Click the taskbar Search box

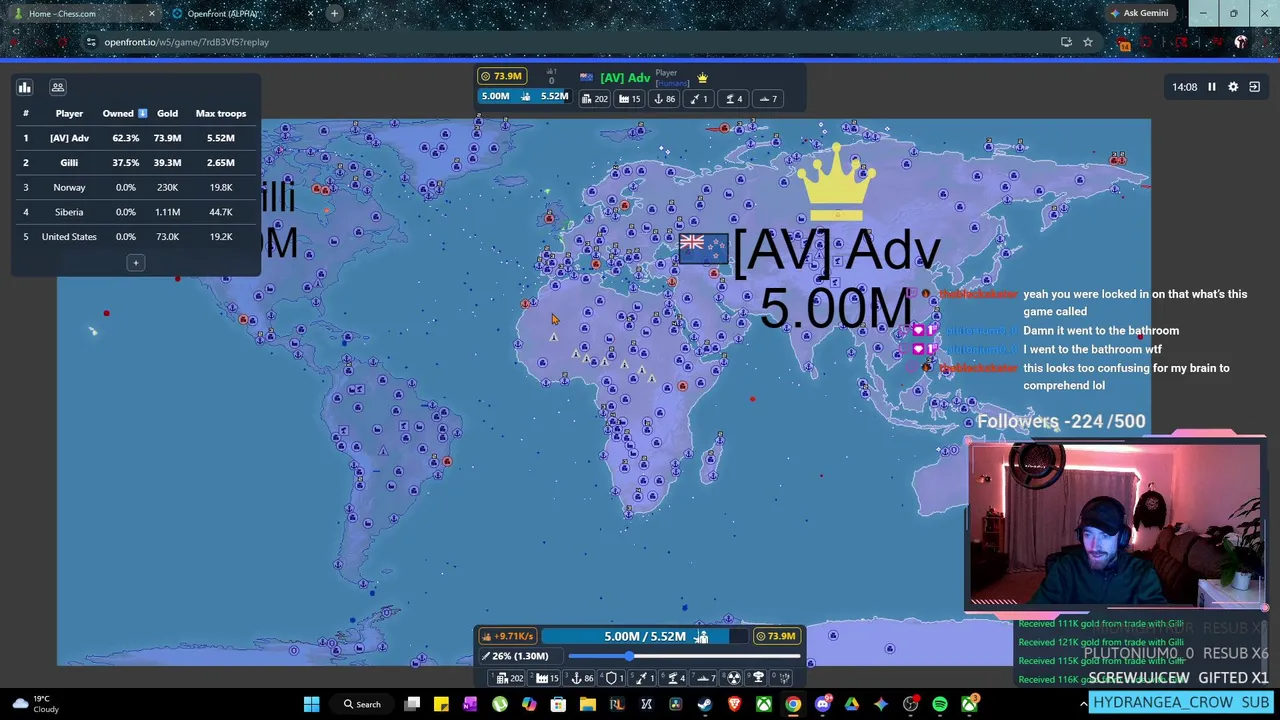click(363, 705)
